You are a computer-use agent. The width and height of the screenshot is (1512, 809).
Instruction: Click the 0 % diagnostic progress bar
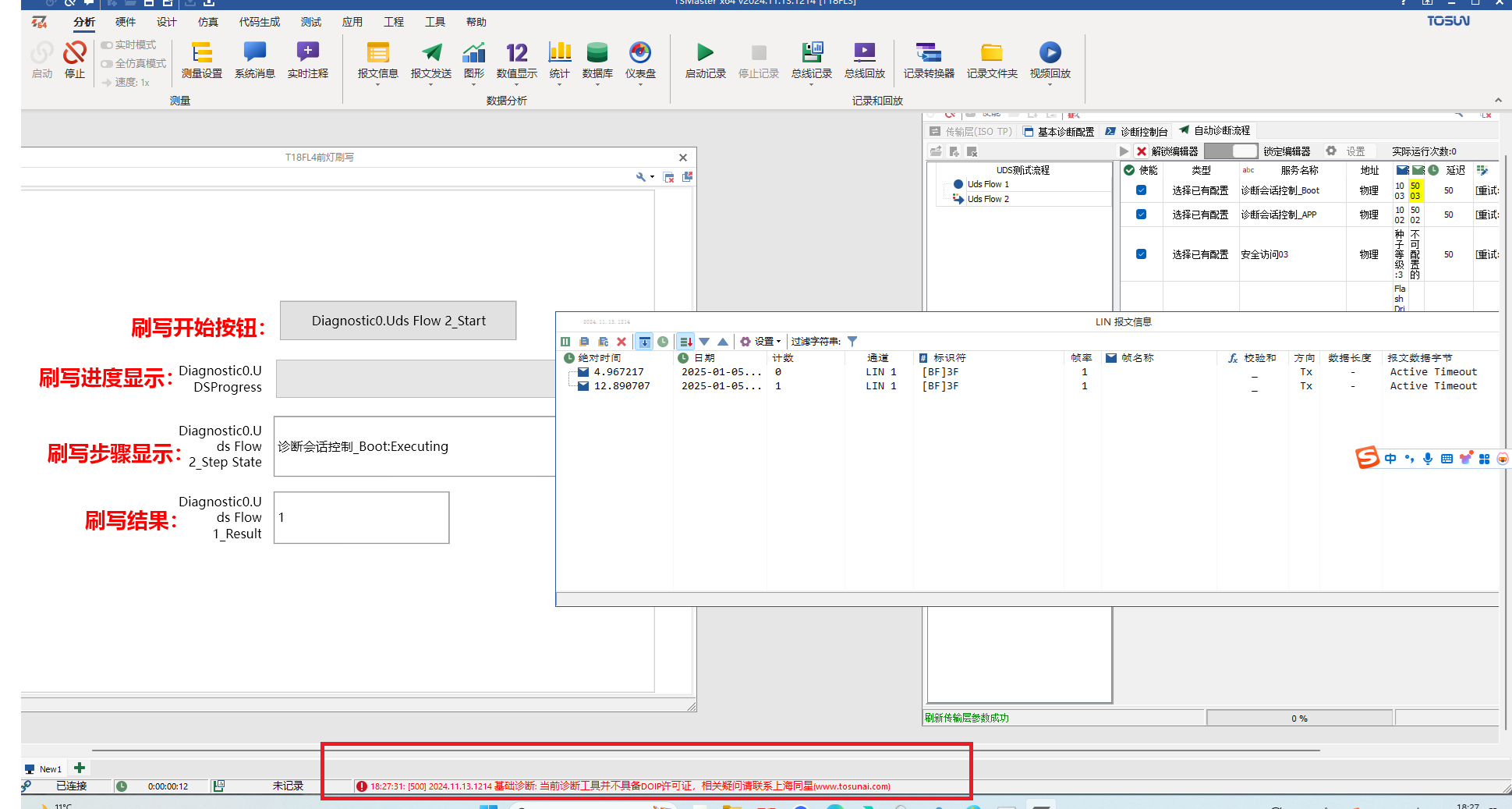coord(1299,718)
